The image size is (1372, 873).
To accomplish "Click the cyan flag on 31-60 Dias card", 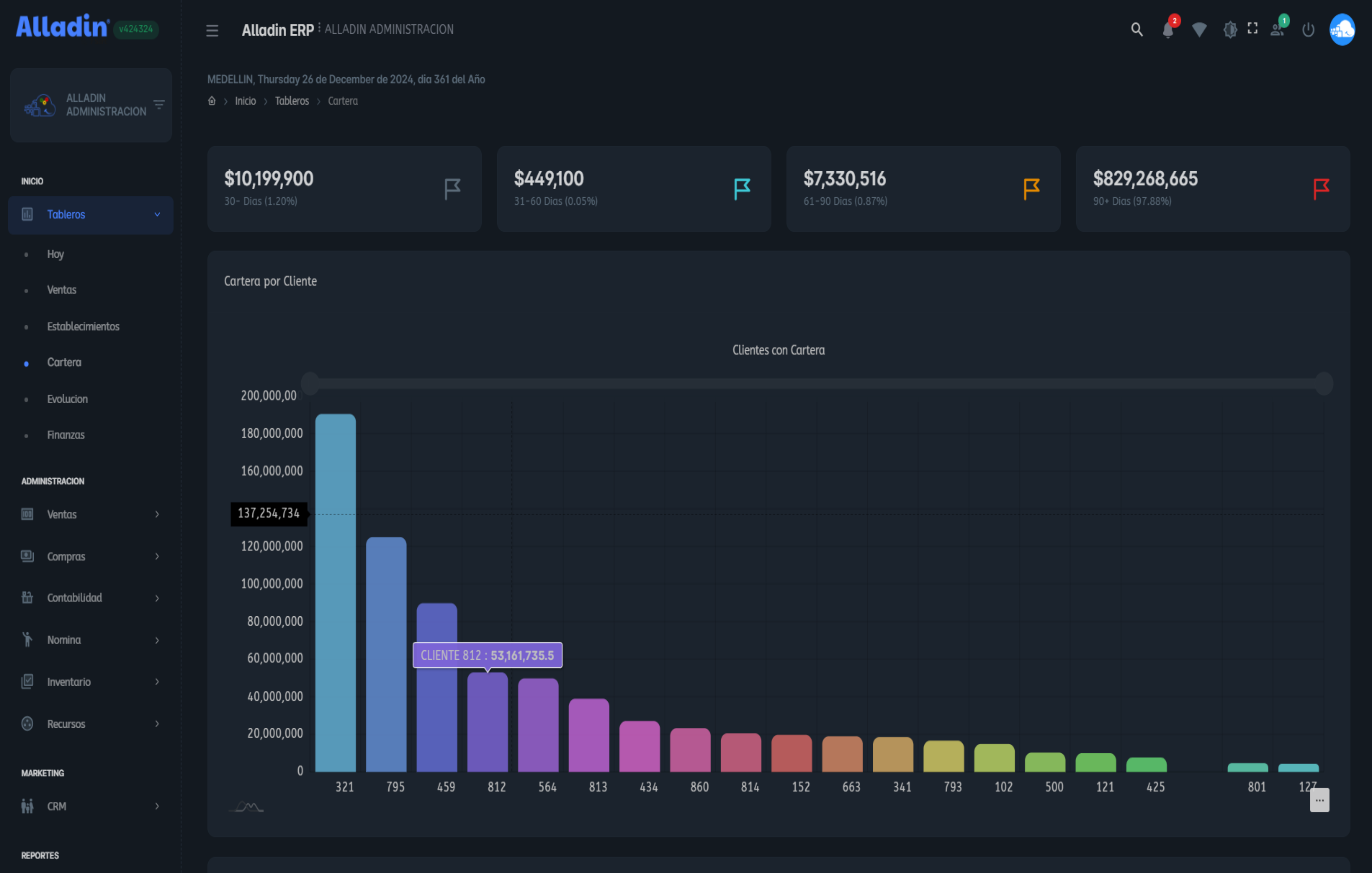I will tap(742, 189).
